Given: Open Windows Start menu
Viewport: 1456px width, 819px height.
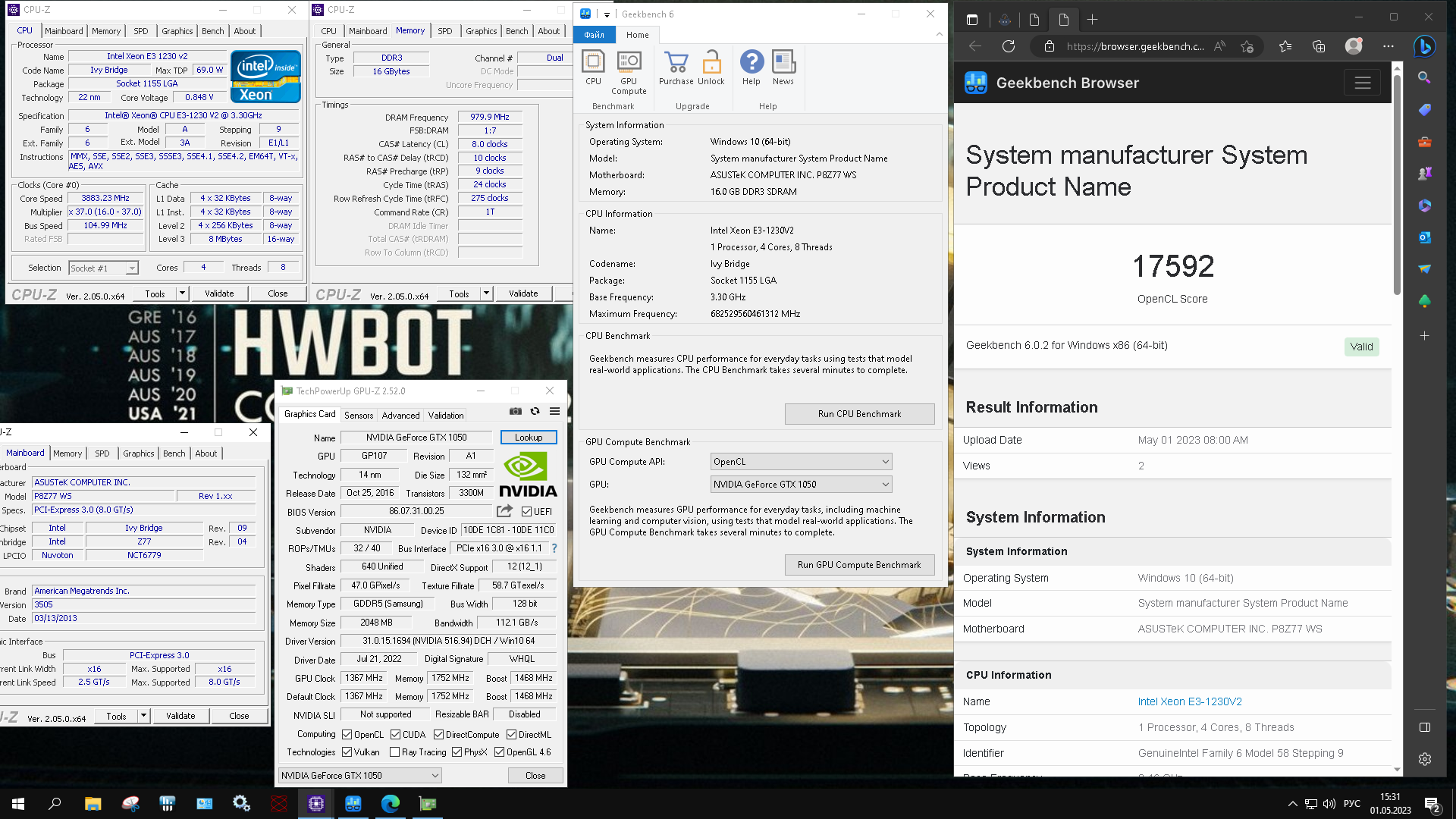Looking at the screenshot, I should click(x=18, y=804).
